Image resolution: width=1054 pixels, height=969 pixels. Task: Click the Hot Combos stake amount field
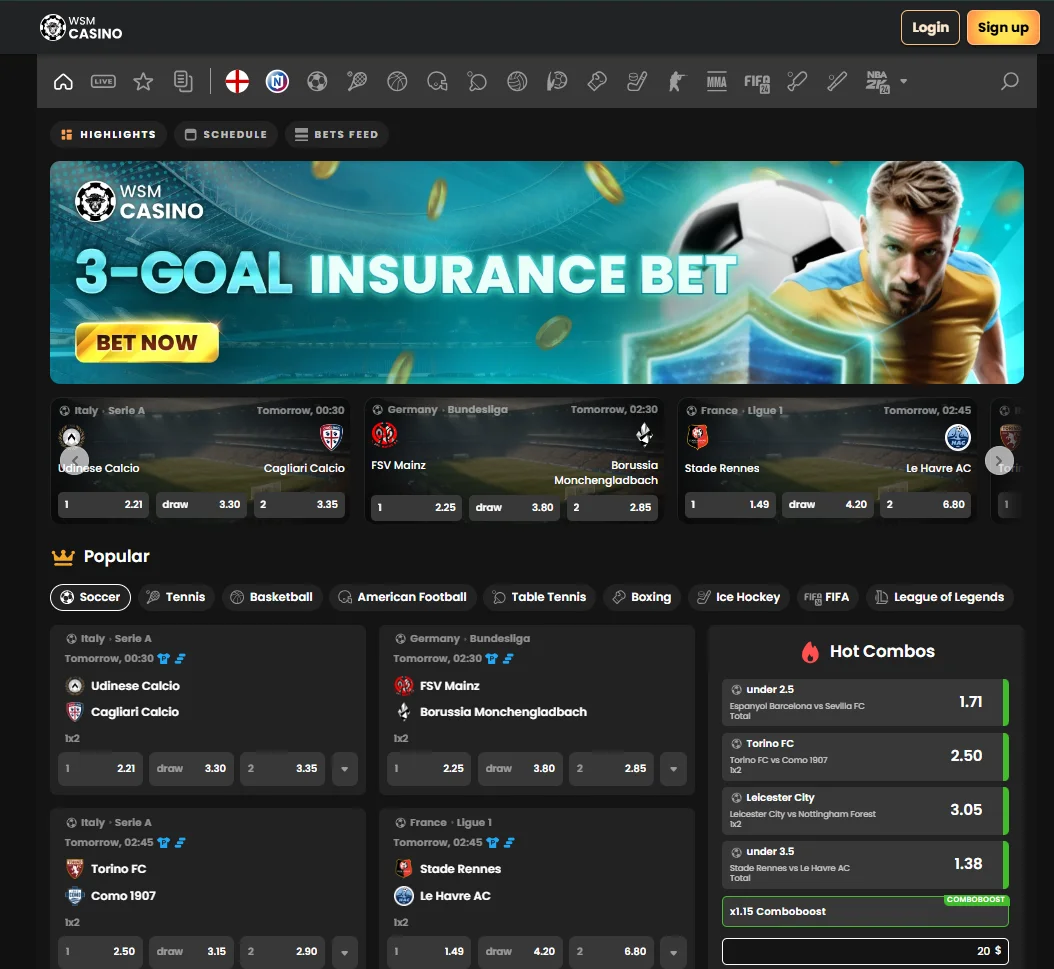click(865, 951)
